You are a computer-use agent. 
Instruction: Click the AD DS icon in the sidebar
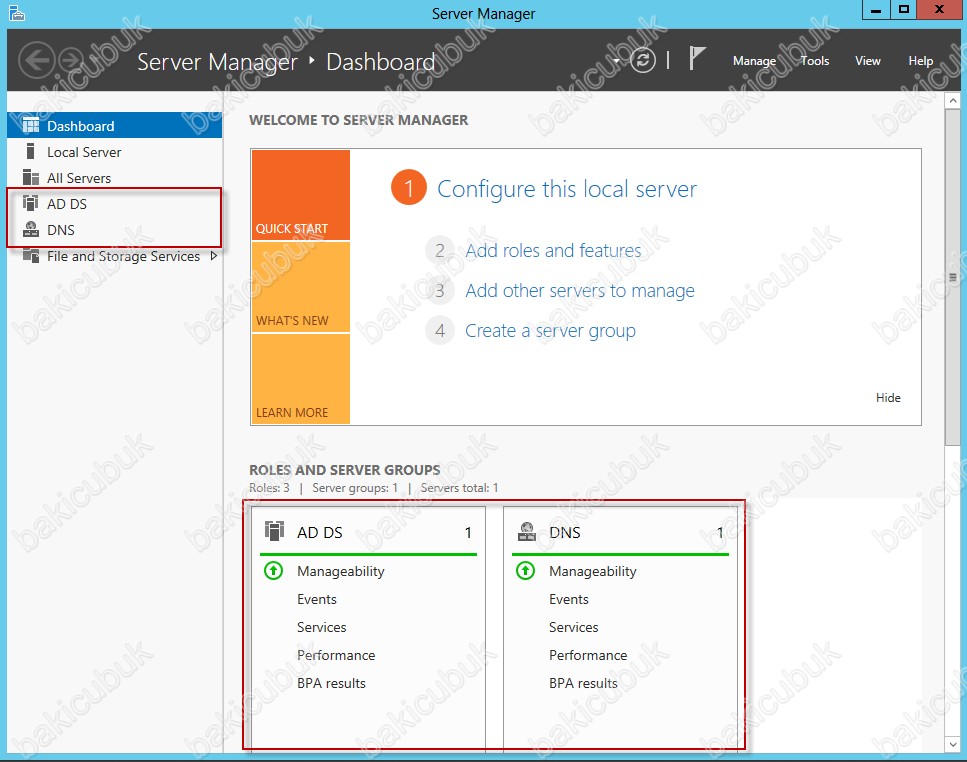click(x=30, y=203)
